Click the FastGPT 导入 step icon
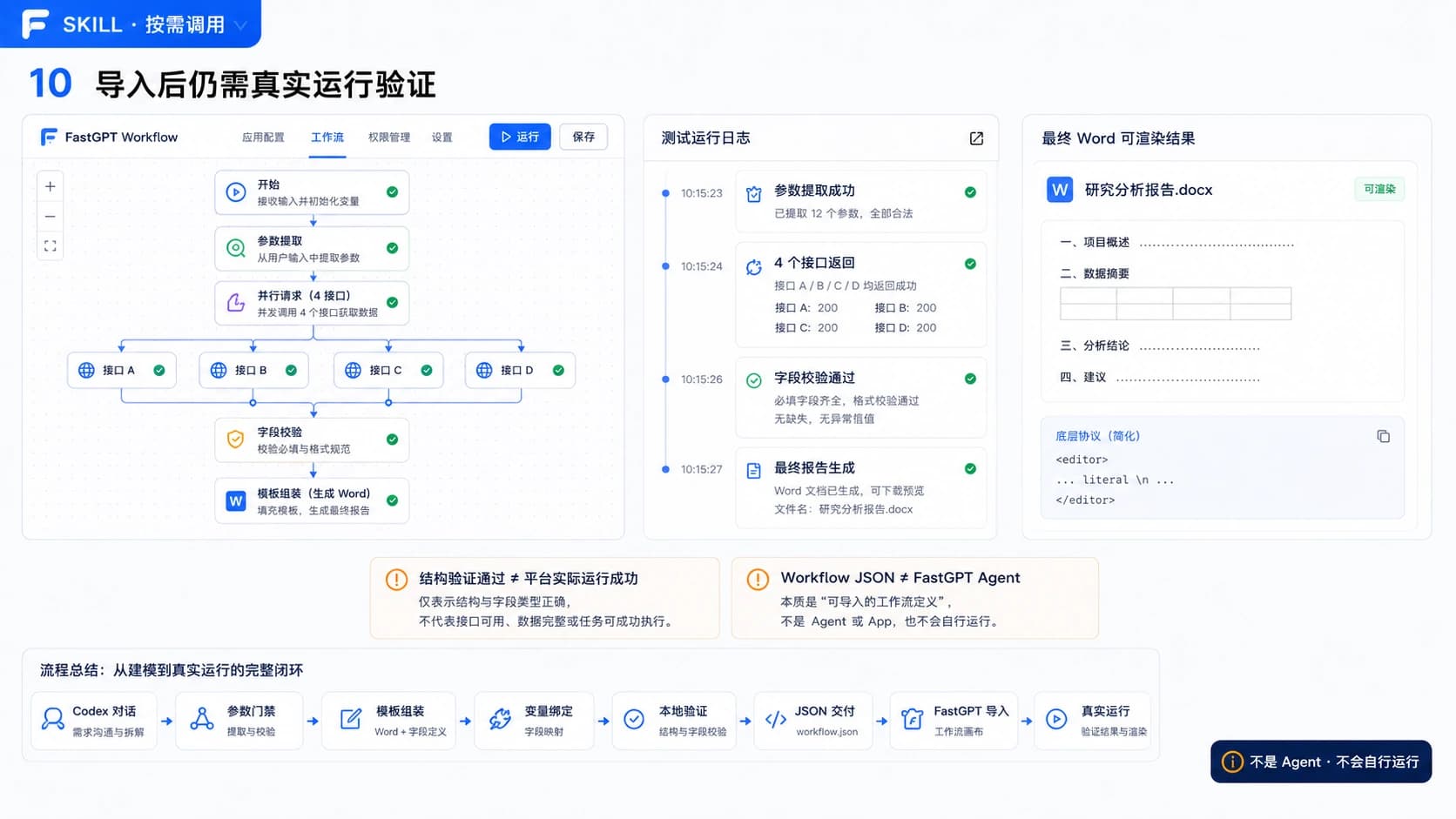 click(x=912, y=719)
